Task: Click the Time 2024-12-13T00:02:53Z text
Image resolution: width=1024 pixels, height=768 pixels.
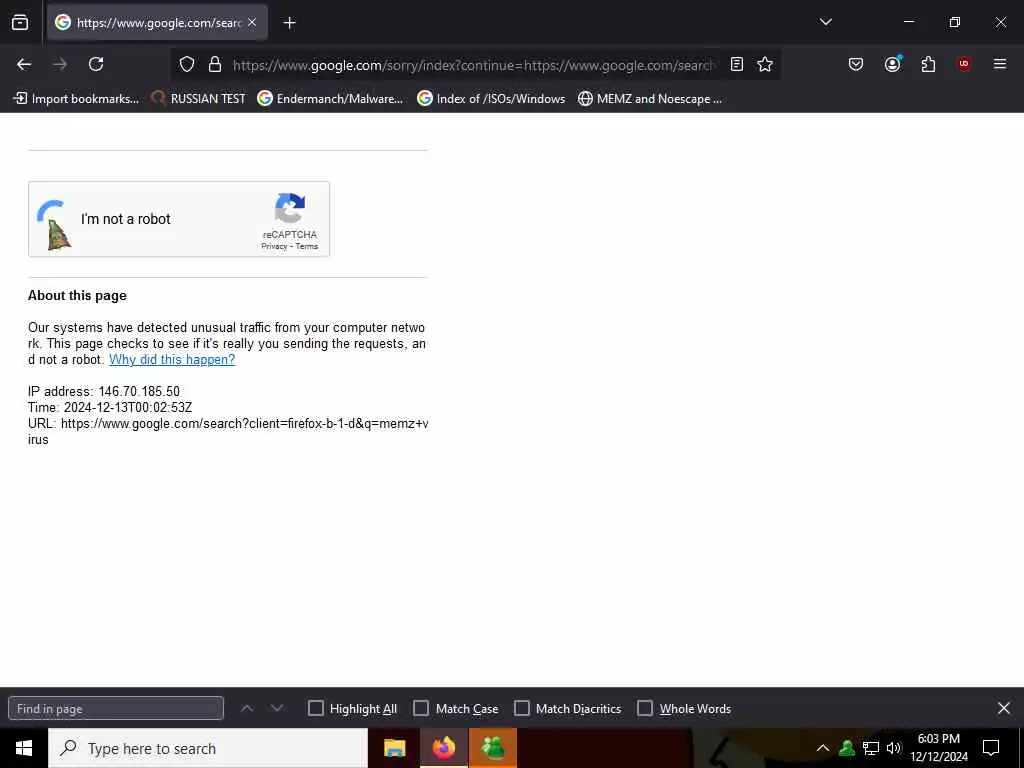Action: (x=110, y=408)
